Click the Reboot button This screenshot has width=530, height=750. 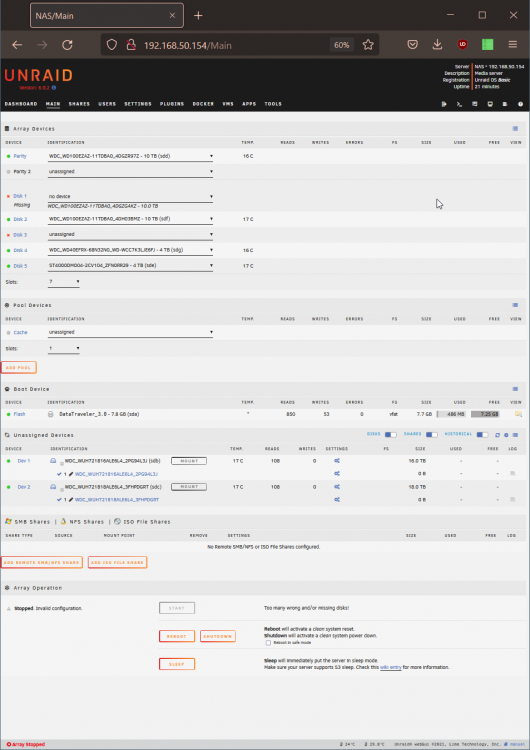pos(177,636)
